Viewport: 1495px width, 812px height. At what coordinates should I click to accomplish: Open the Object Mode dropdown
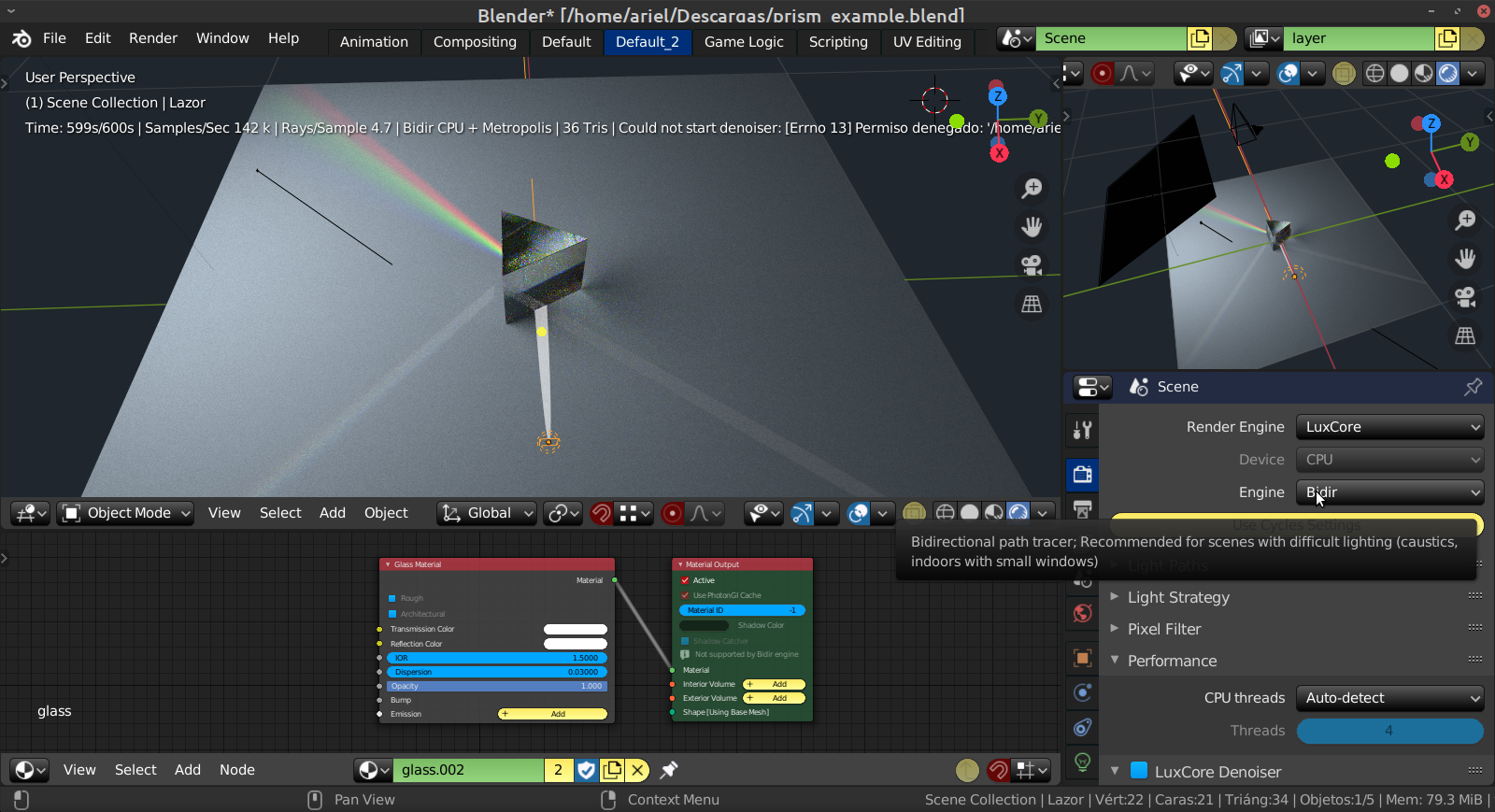pyautogui.click(x=126, y=513)
